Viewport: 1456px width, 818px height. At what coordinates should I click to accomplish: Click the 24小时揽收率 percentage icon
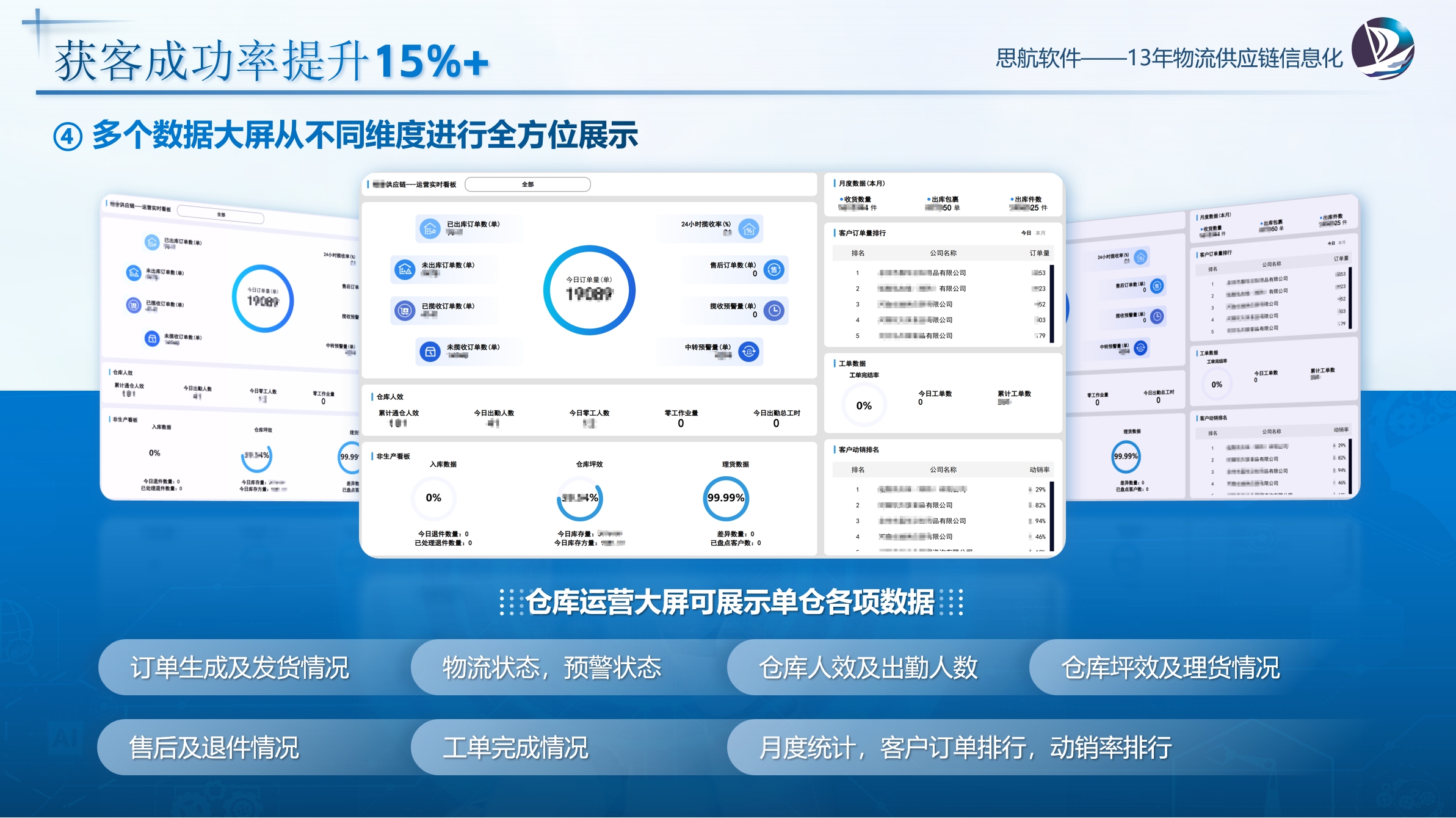(x=748, y=229)
